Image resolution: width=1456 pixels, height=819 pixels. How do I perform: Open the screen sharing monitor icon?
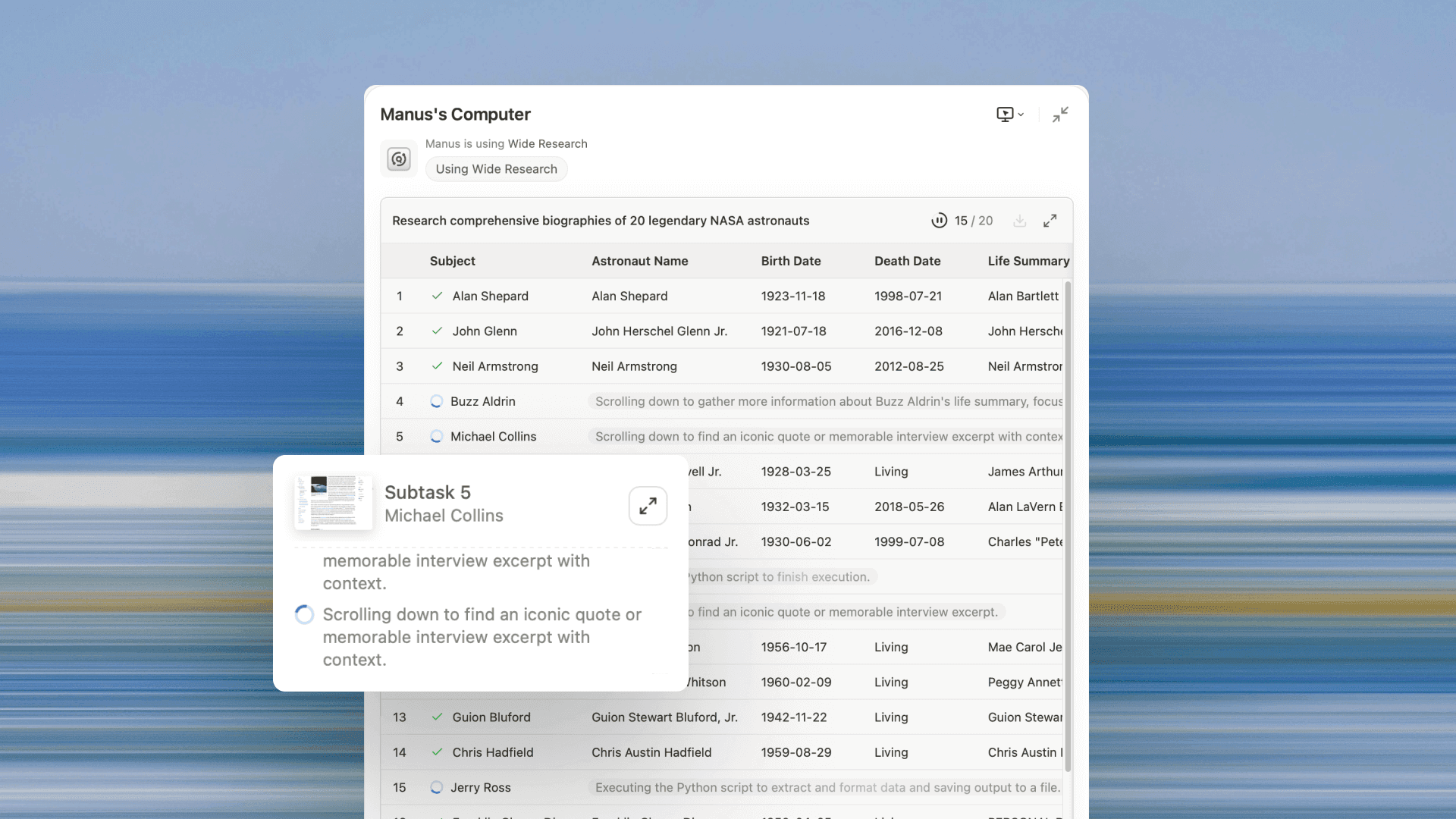[x=1005, y=114]
